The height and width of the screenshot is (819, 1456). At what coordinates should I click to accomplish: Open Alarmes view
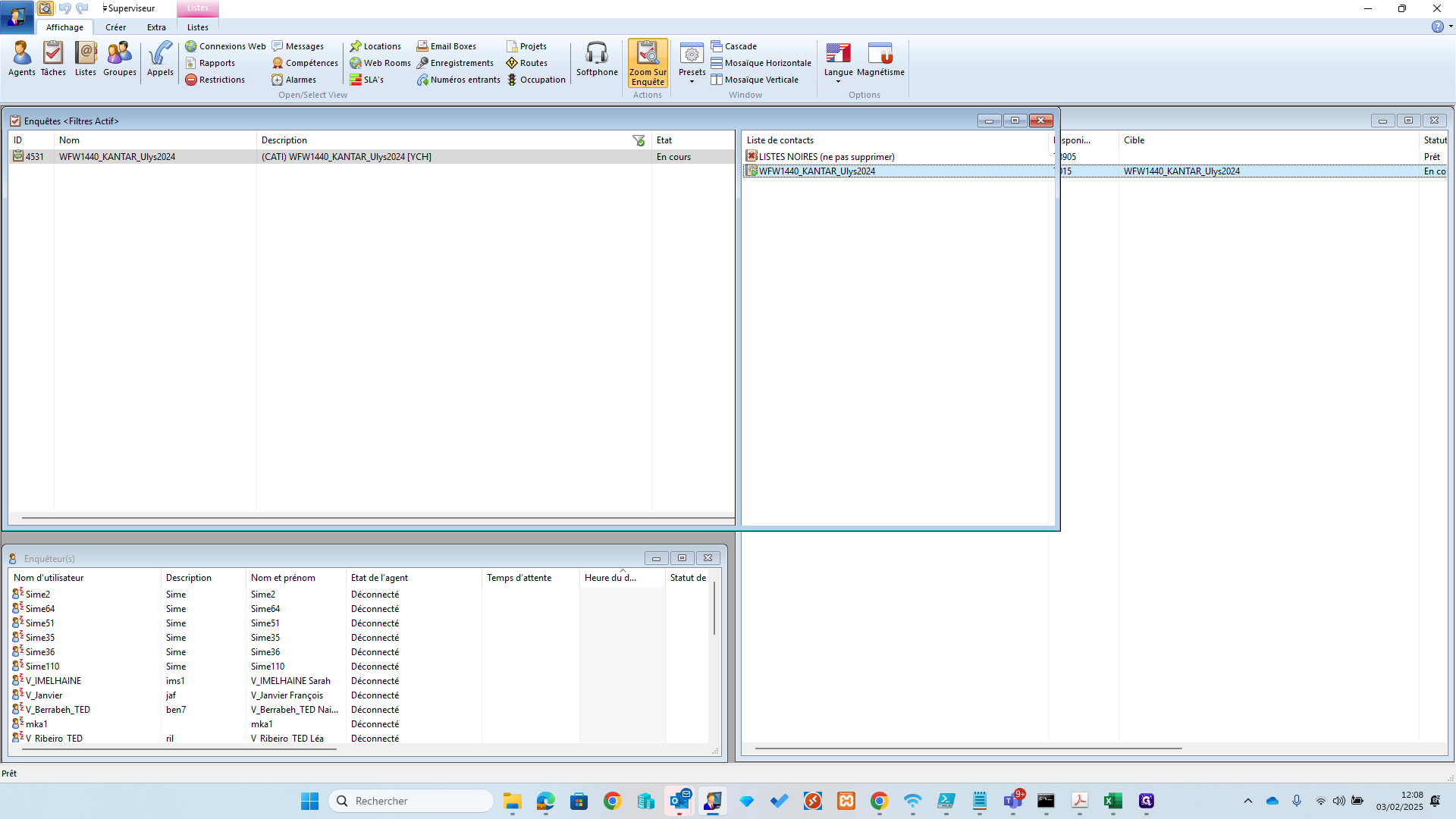294,80
